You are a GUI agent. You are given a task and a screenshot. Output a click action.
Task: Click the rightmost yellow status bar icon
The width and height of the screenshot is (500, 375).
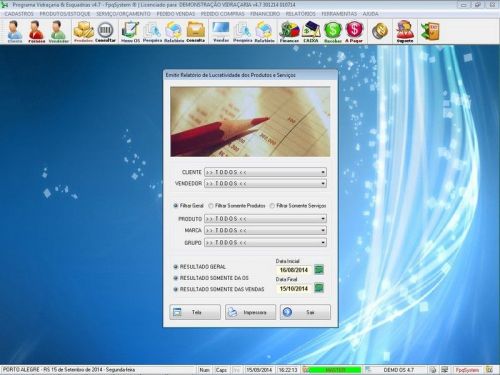click(x=489, y=370)
